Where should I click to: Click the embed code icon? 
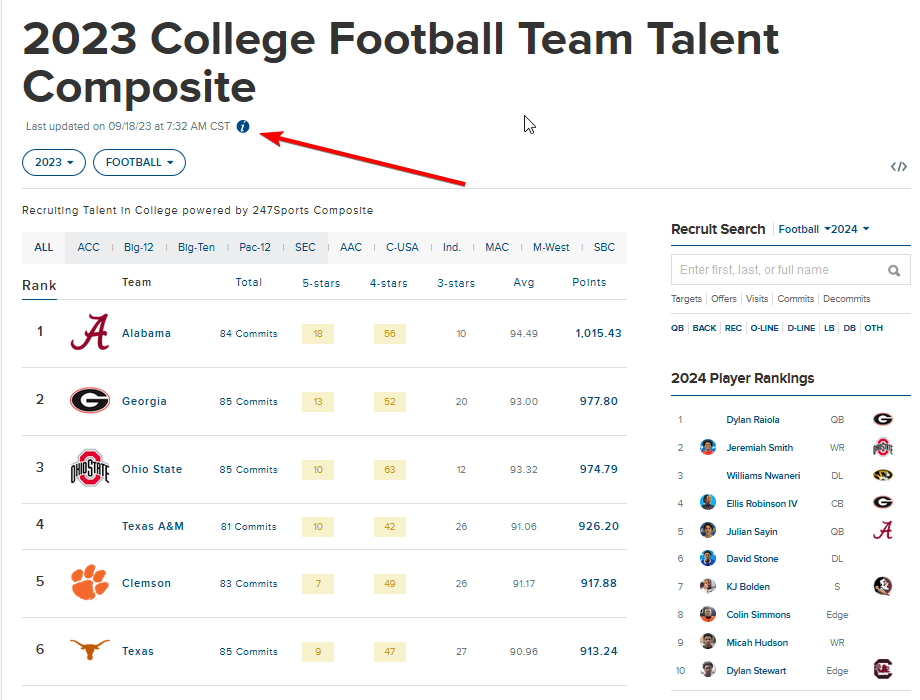[899, 167]
